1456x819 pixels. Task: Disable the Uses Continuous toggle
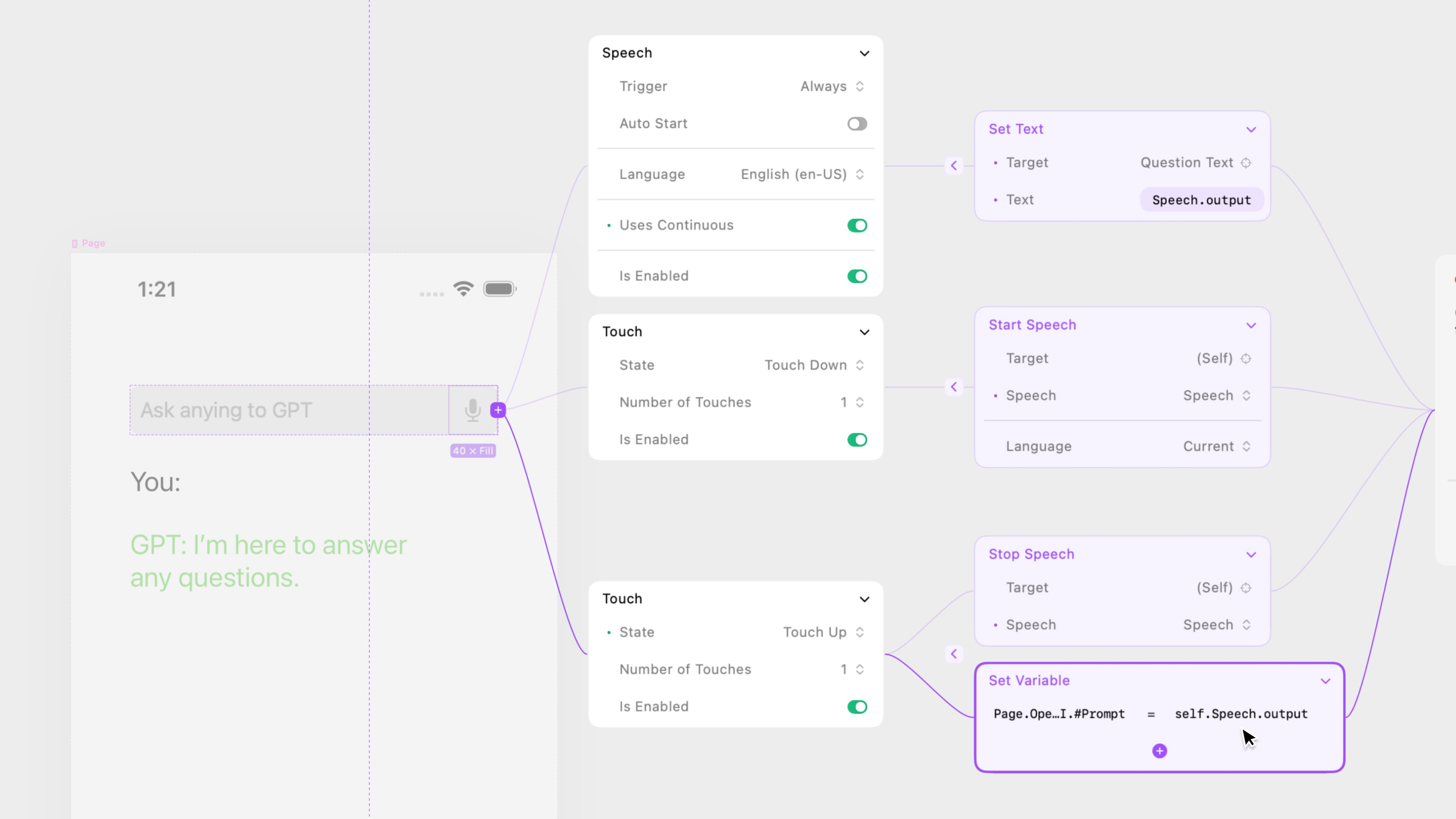857,226
